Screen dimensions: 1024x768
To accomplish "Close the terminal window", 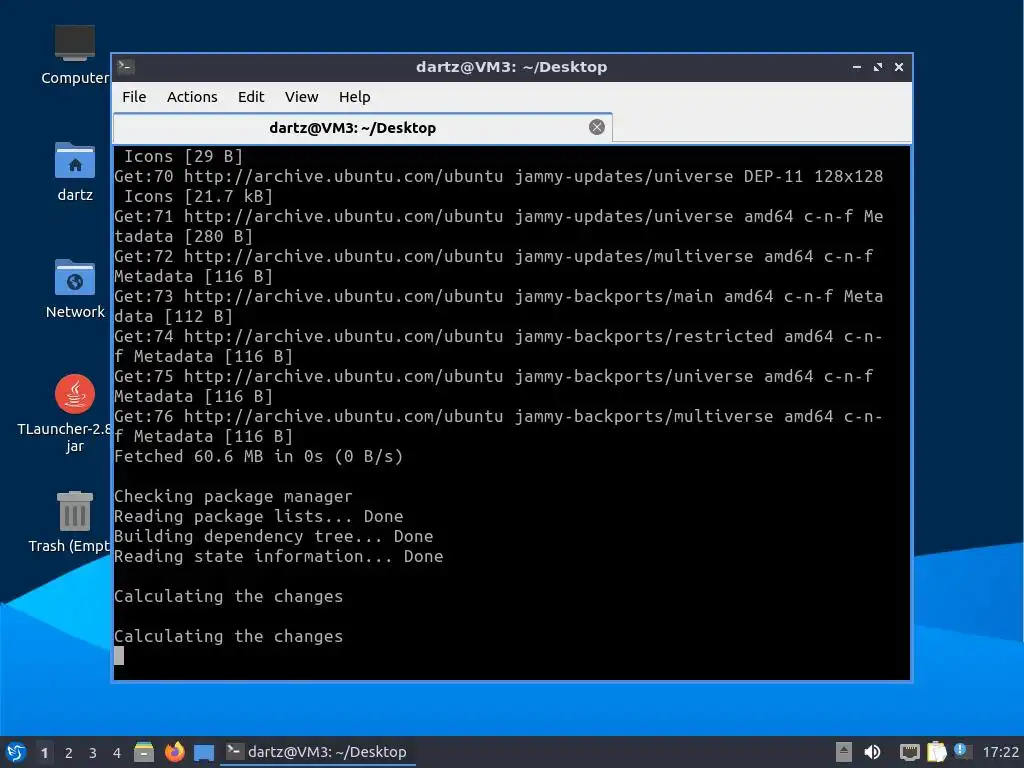I will coord(899,67).
